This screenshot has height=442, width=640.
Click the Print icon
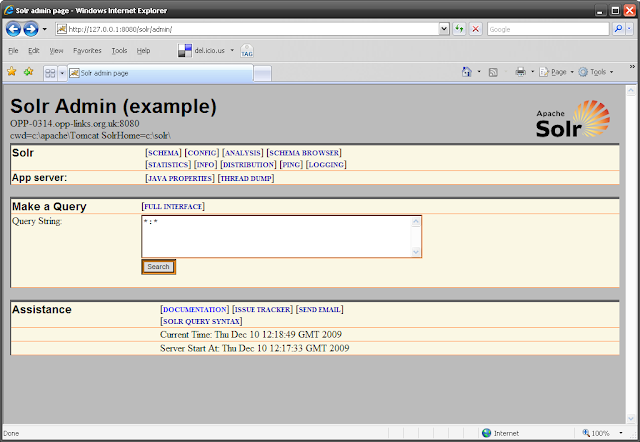(x=520, y=72)
